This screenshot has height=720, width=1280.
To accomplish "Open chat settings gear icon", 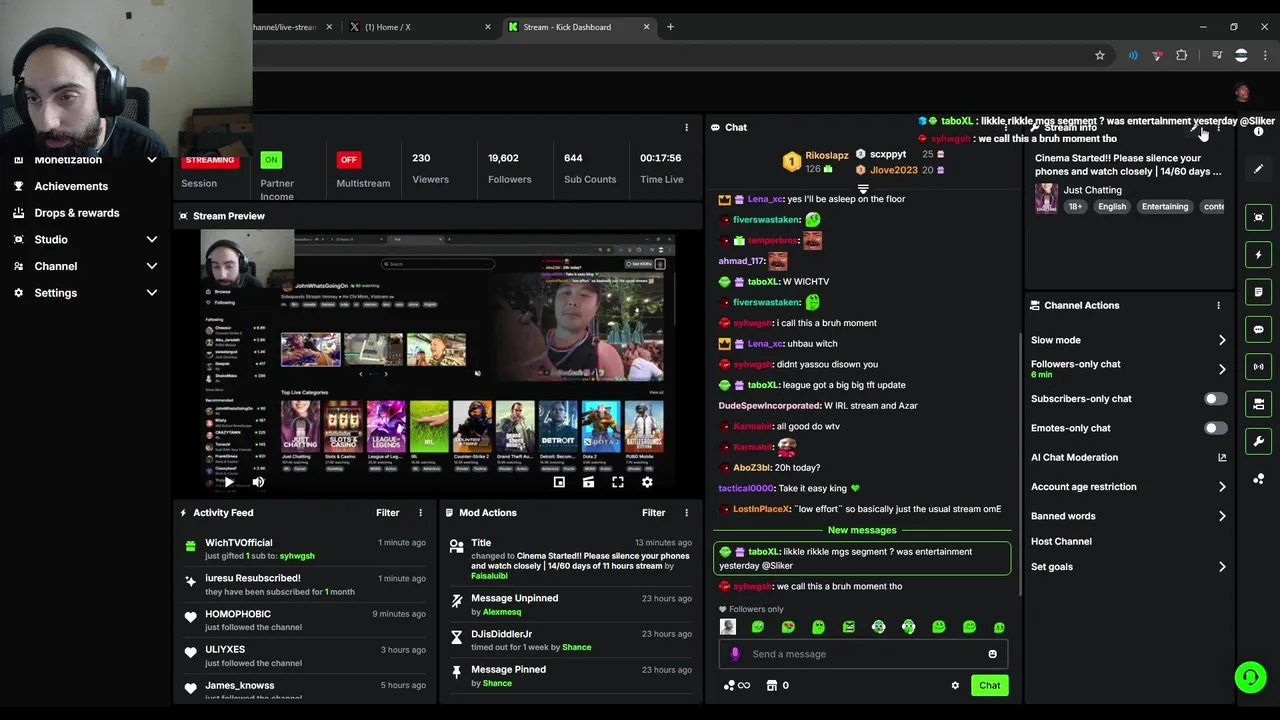I will 955,686.
